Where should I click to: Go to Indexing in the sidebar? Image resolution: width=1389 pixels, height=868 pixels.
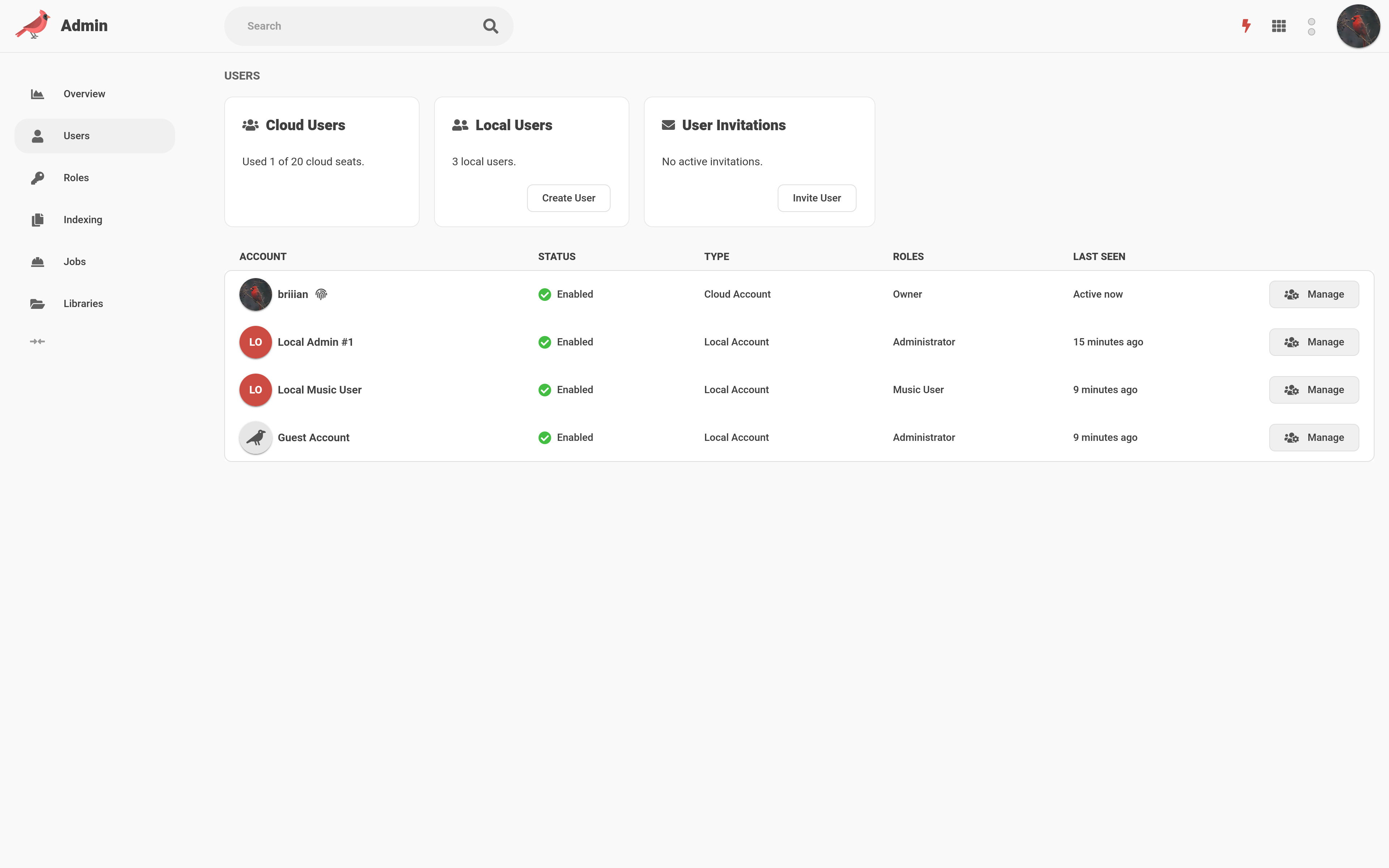tap(82, 220)
